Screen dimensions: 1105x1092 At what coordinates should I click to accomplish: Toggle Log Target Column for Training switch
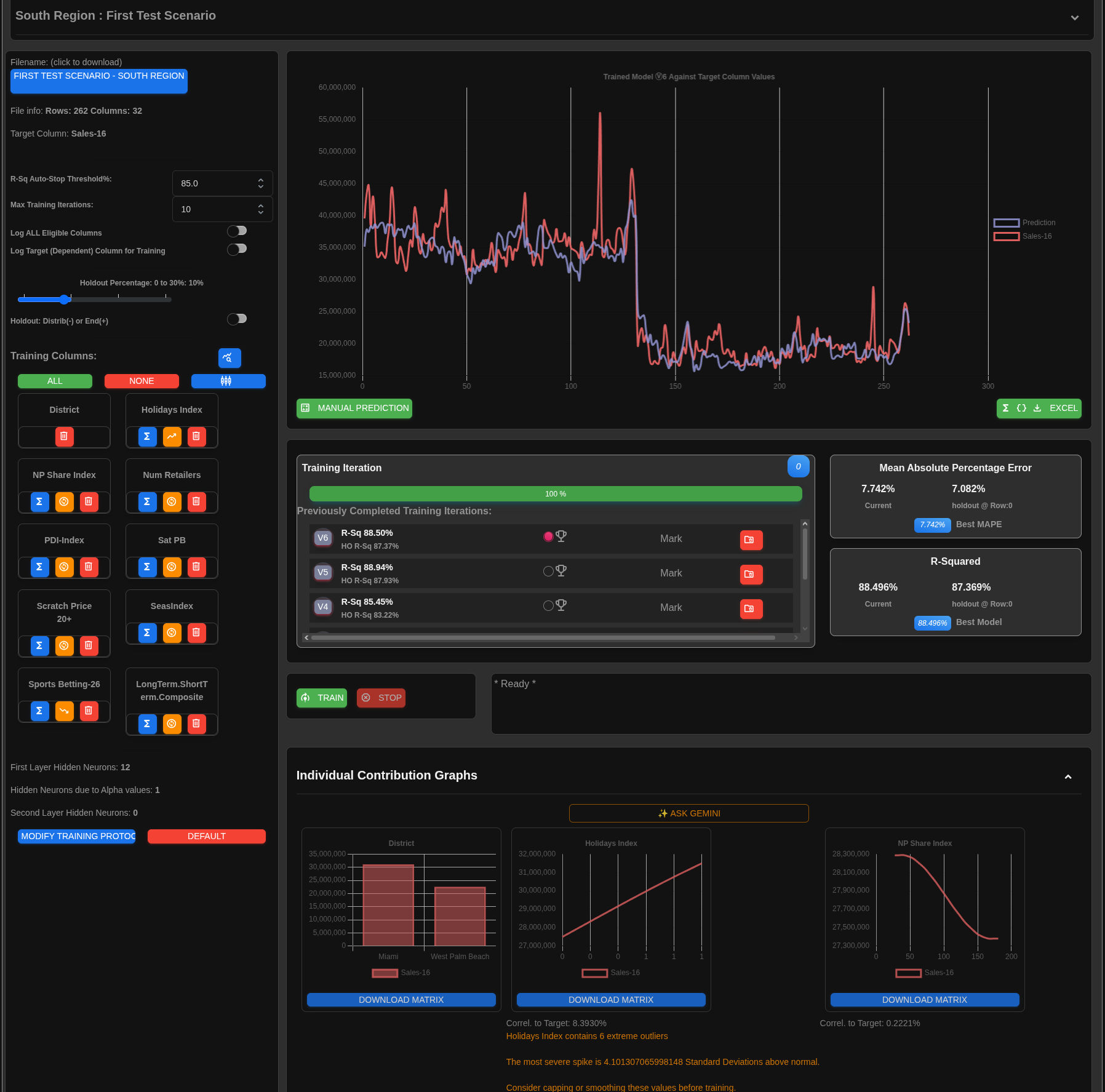(237, 249)
